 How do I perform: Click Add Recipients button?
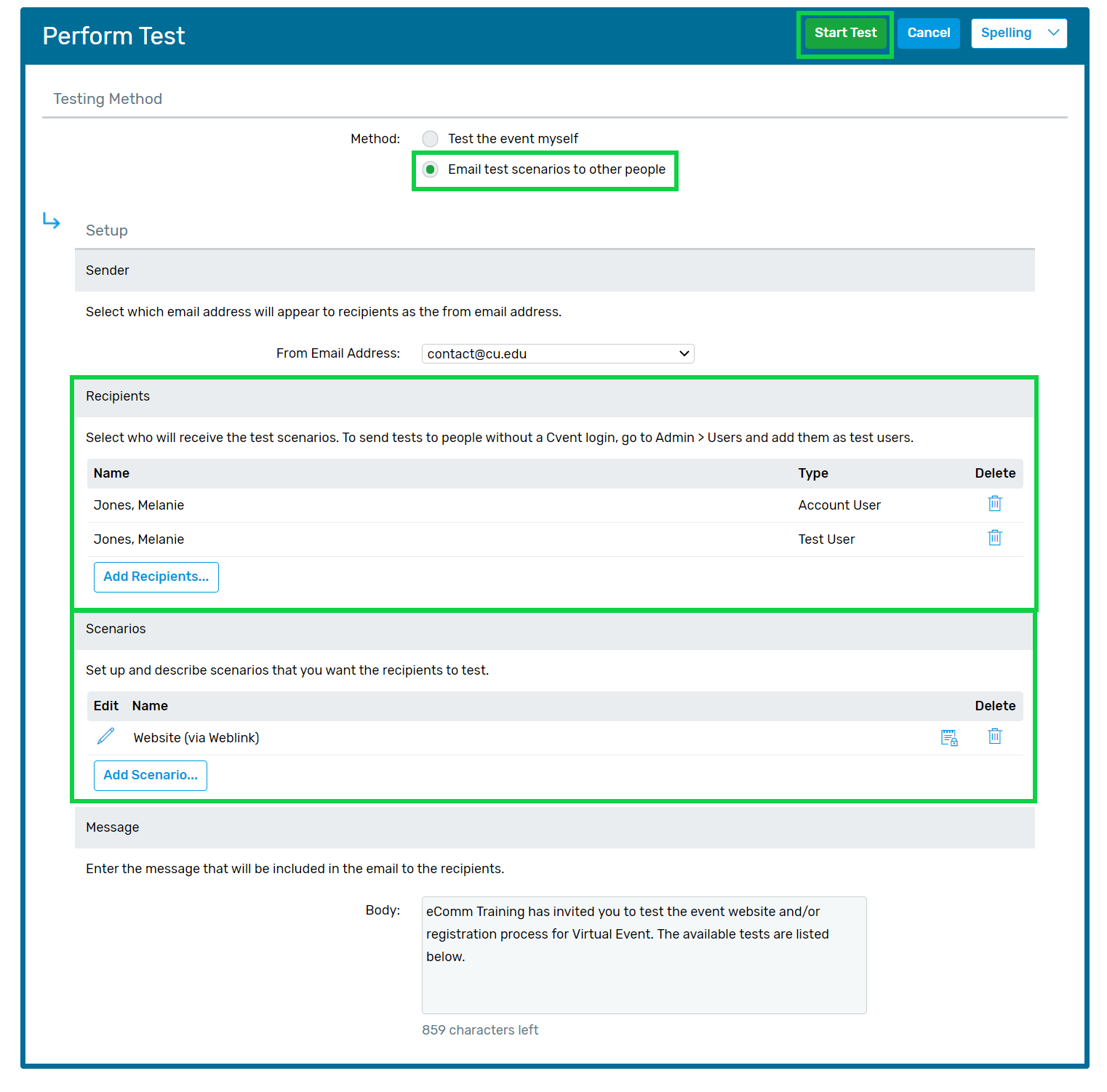[156, 577]
